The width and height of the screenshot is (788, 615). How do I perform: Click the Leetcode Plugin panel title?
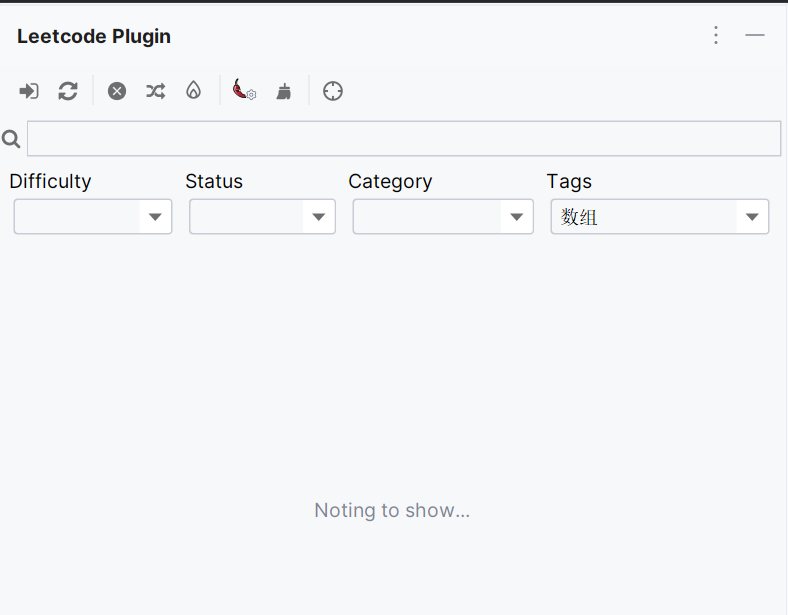(94, 36)
